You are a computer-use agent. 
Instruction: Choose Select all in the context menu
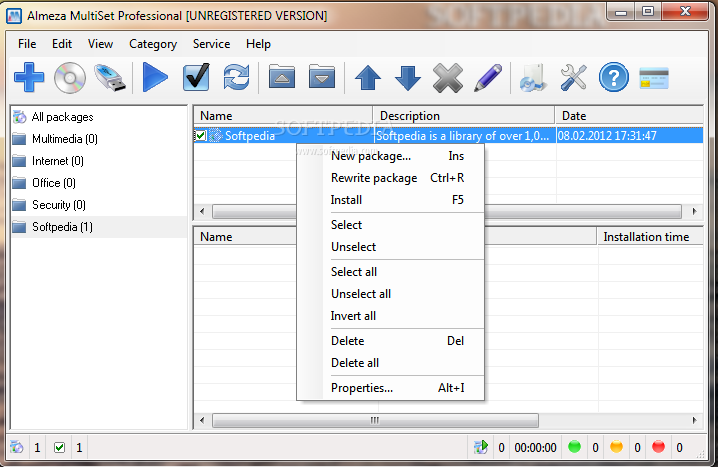pos(391,272)
